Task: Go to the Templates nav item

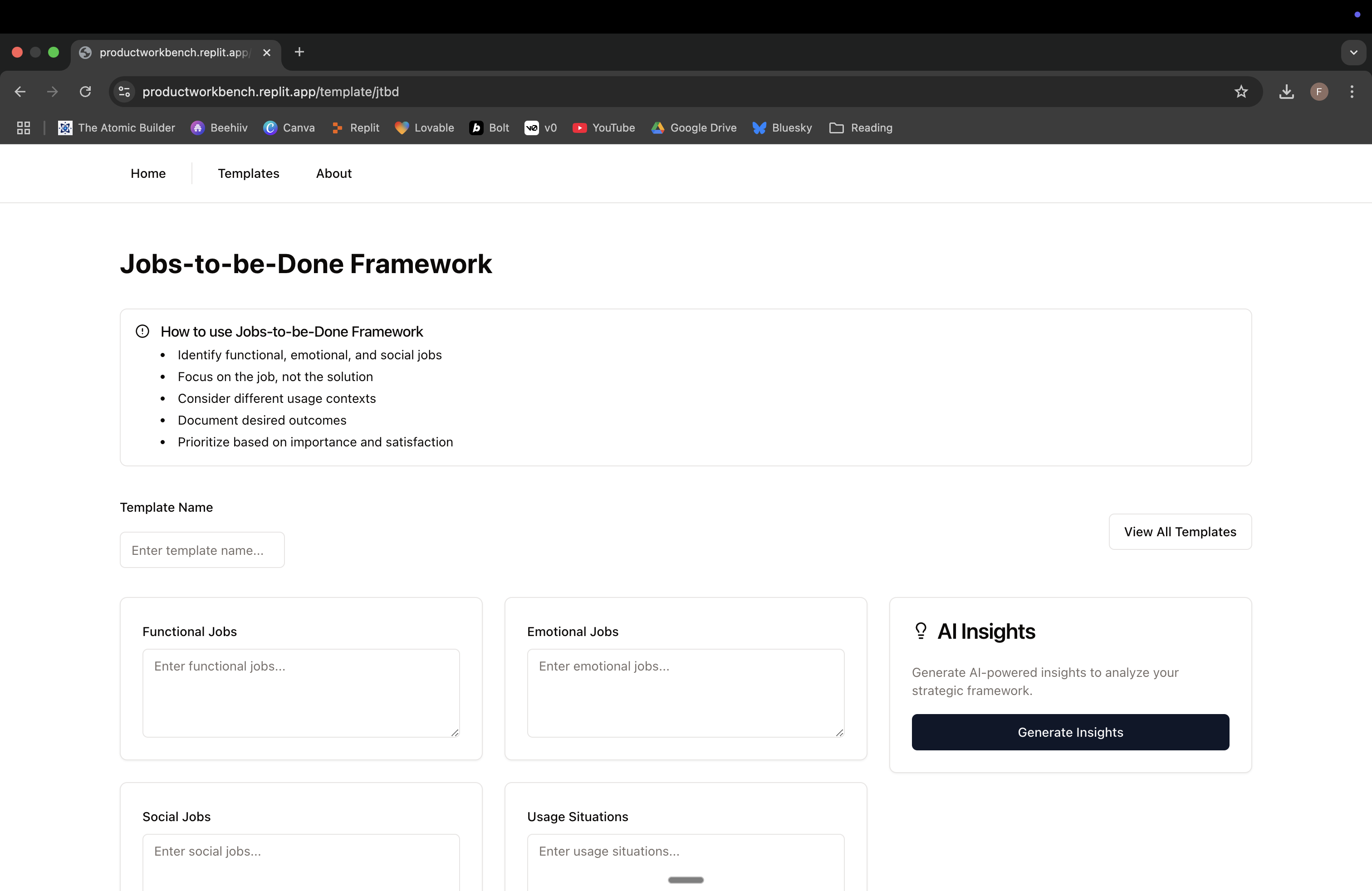Action: [249, 173]
